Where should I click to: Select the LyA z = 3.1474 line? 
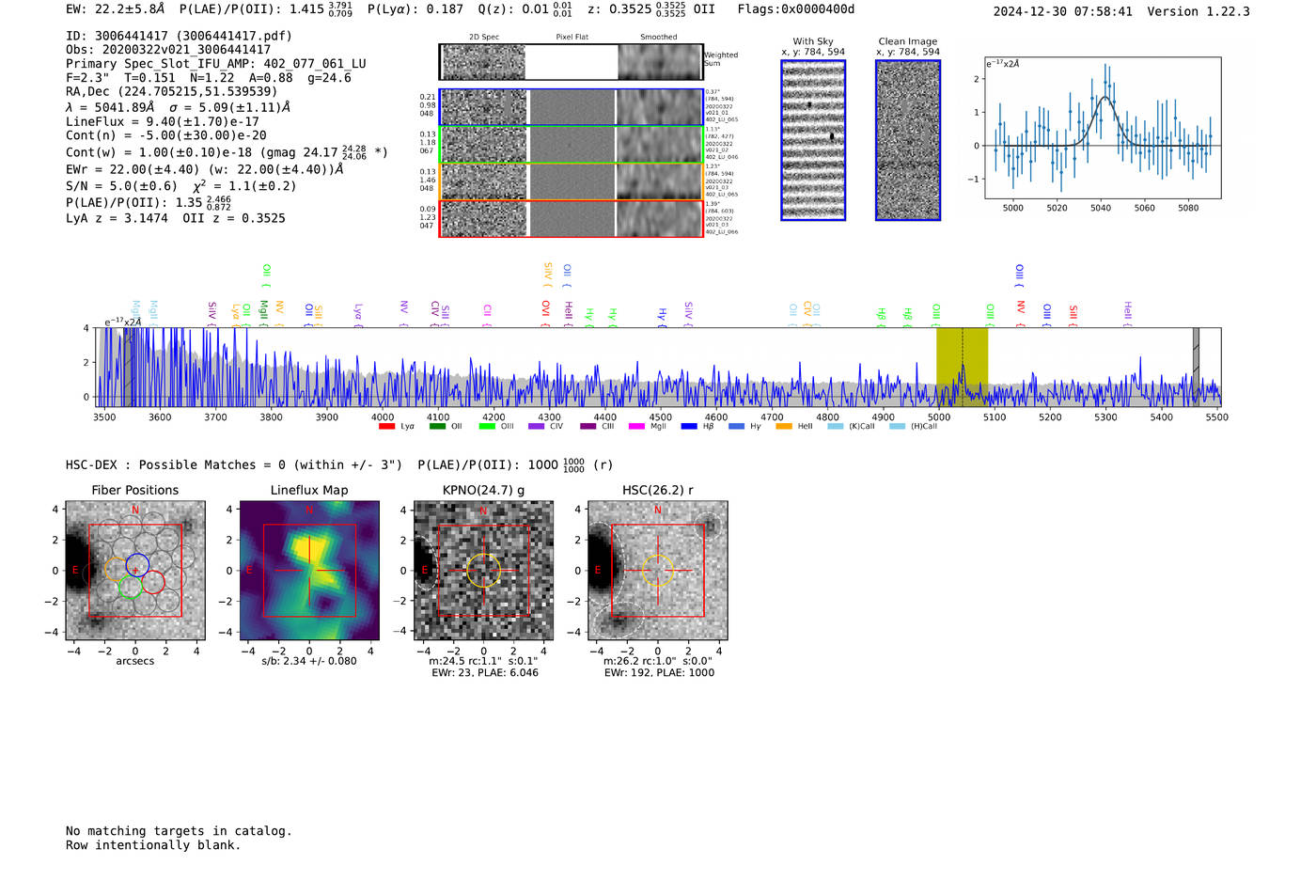click(x=176, y=218)
